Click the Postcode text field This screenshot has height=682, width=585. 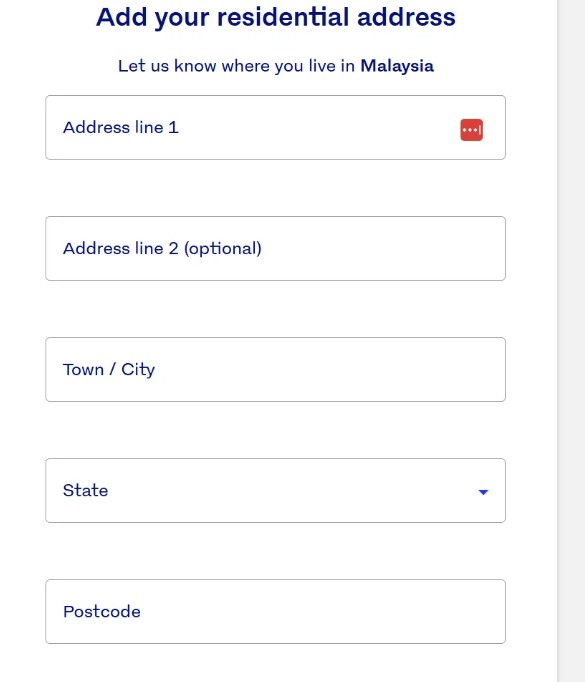(275, 611)
